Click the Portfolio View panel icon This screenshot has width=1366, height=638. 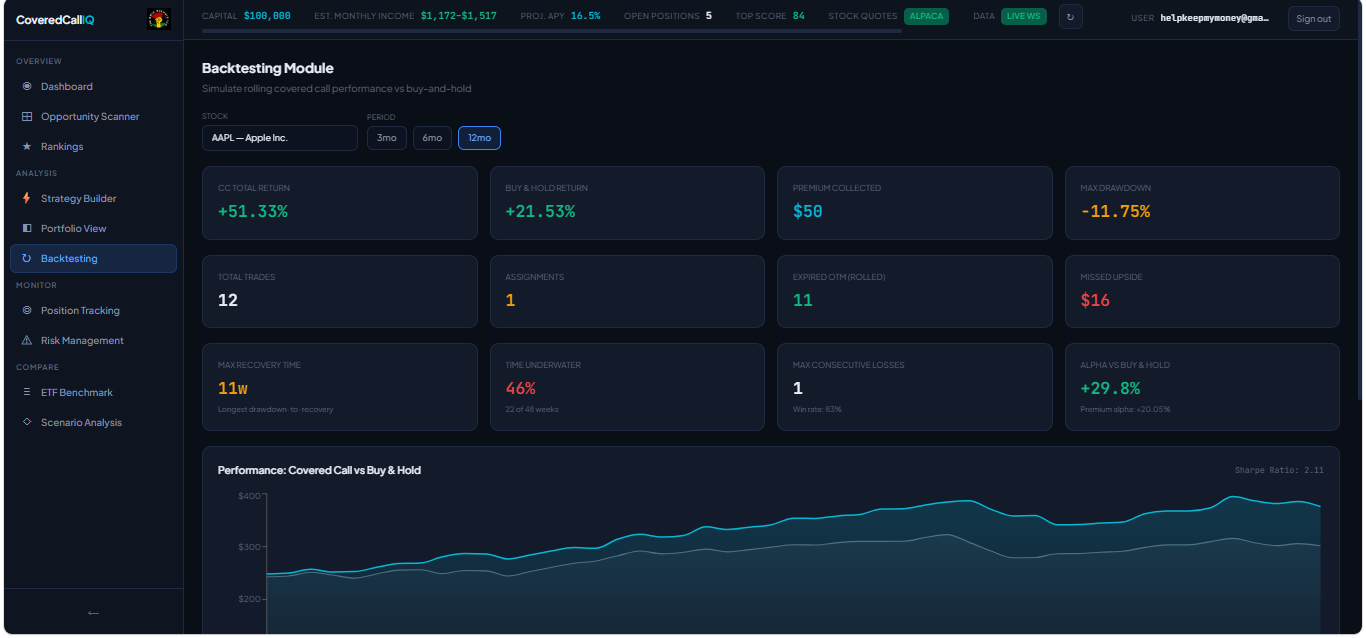[27, 229]
